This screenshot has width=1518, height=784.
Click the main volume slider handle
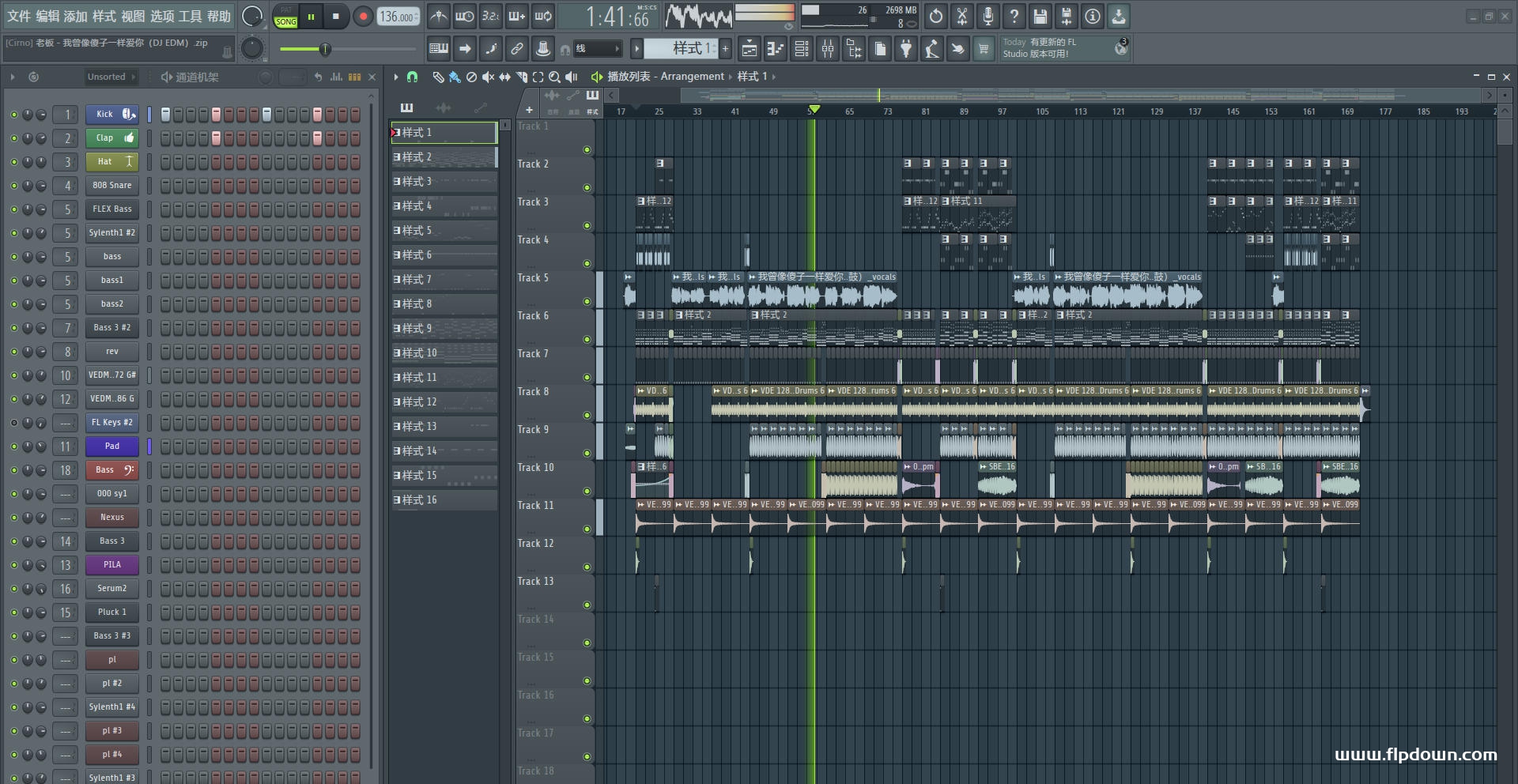click(325, 49)
